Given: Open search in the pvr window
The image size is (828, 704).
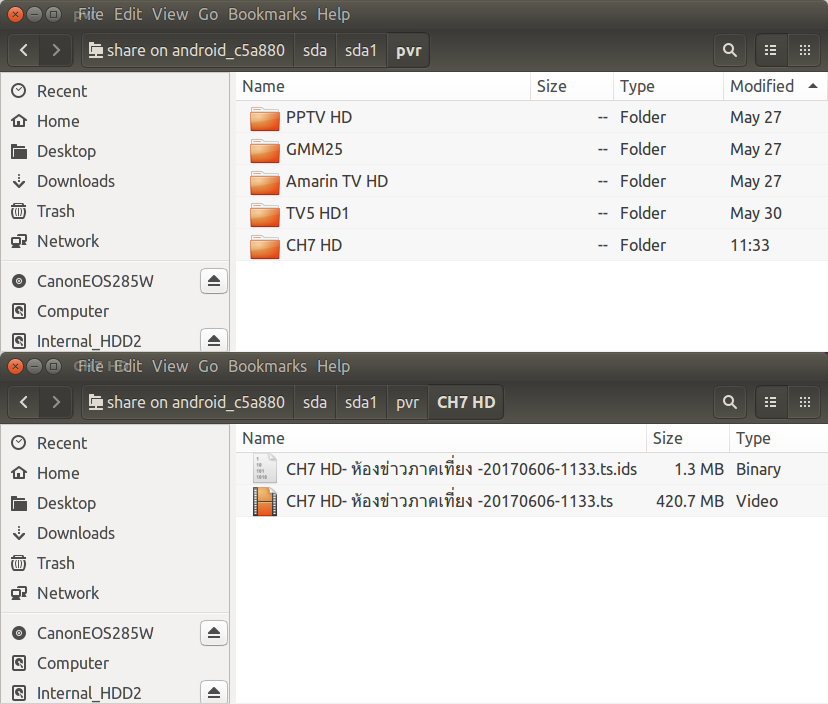Looking at the screenshot, I should click(x=730, y=50).
